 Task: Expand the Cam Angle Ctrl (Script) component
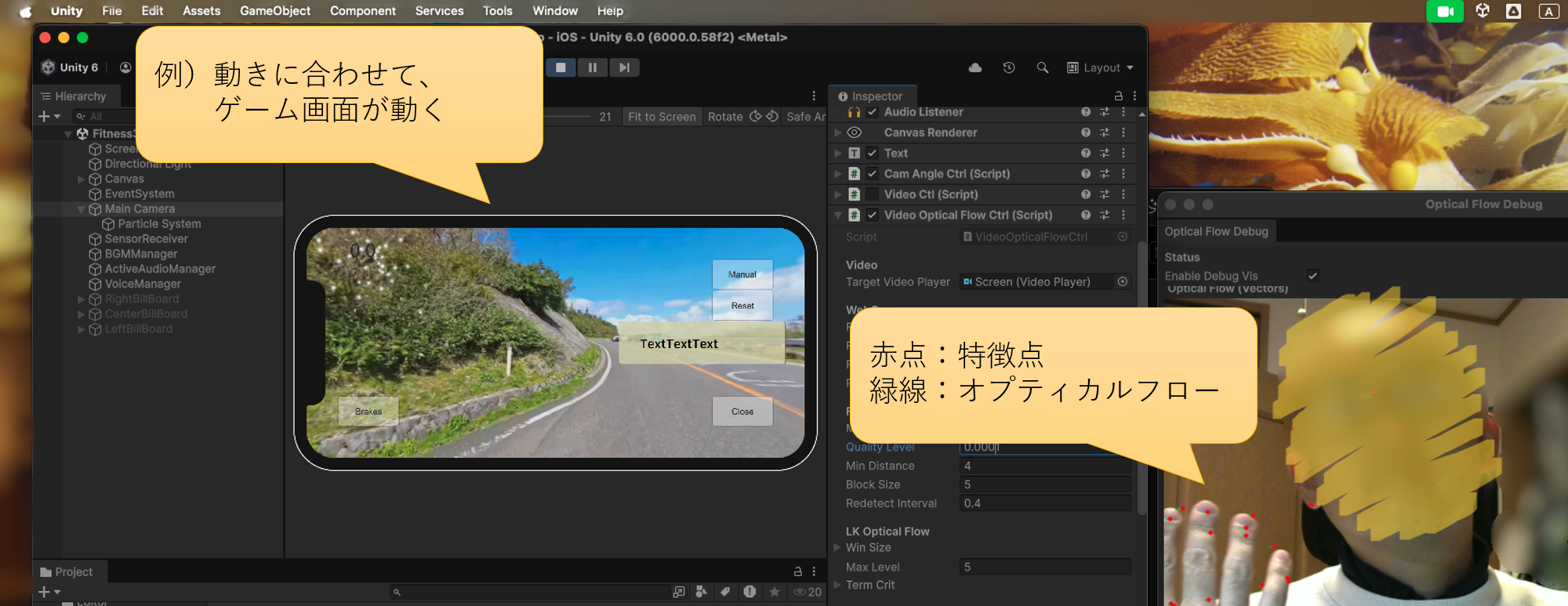(837, 173)
